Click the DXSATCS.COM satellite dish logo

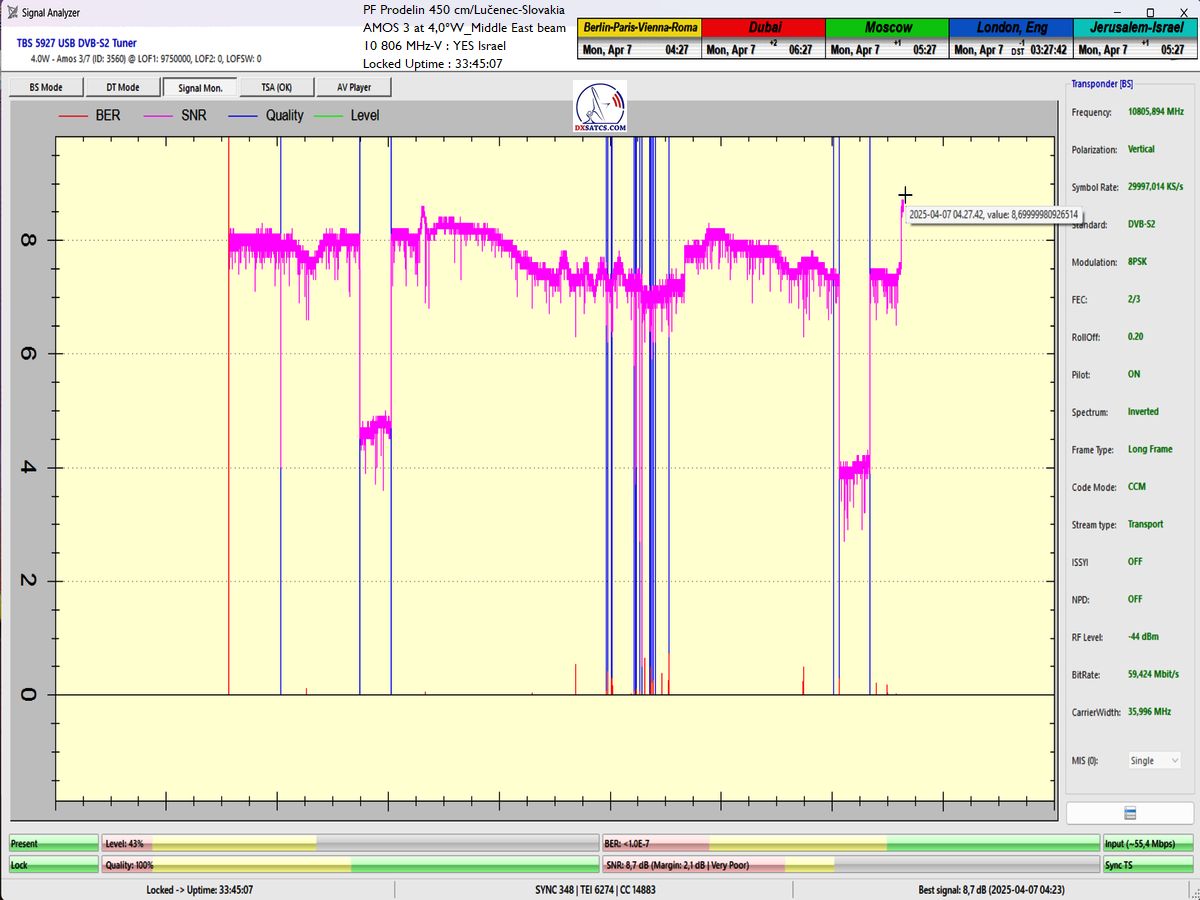click(601, 108)
